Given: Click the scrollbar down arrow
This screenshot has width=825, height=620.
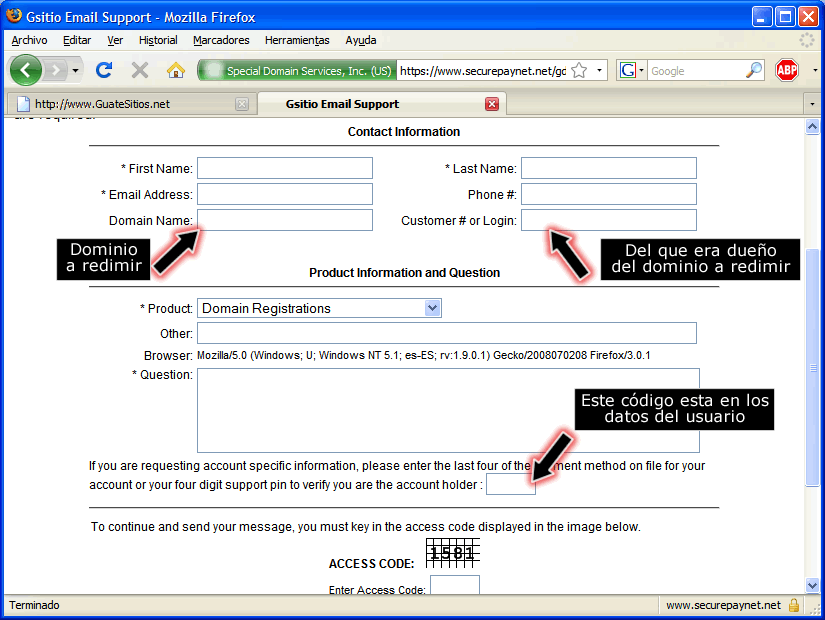Looking at the screenshot, I should pyautogui.click(x=812, y=585).
